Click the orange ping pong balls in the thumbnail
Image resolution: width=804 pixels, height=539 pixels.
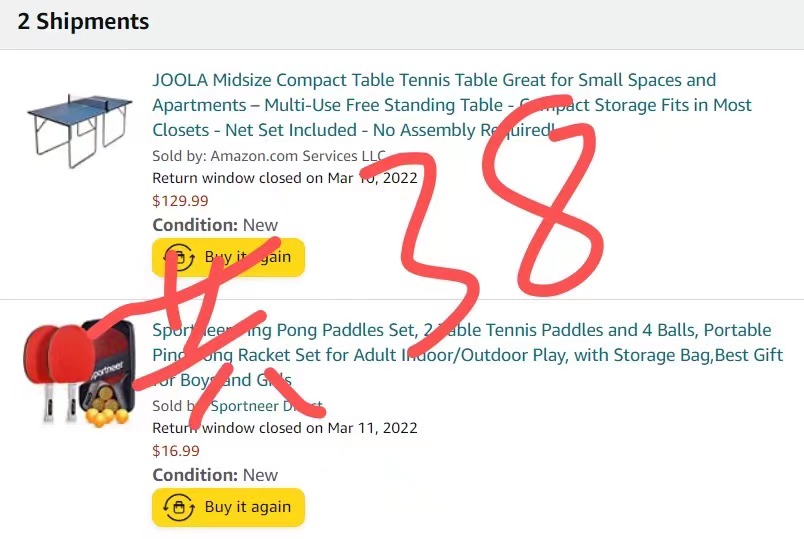click(x=102, y=413)
